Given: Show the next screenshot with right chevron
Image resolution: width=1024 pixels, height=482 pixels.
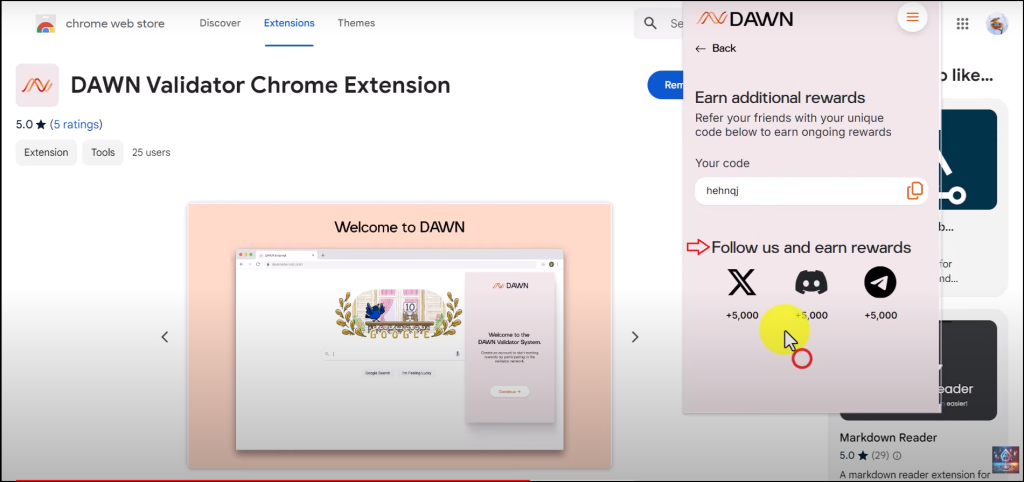Looking at the screenshot, I should pyautogui.click(x=635, y=337).
